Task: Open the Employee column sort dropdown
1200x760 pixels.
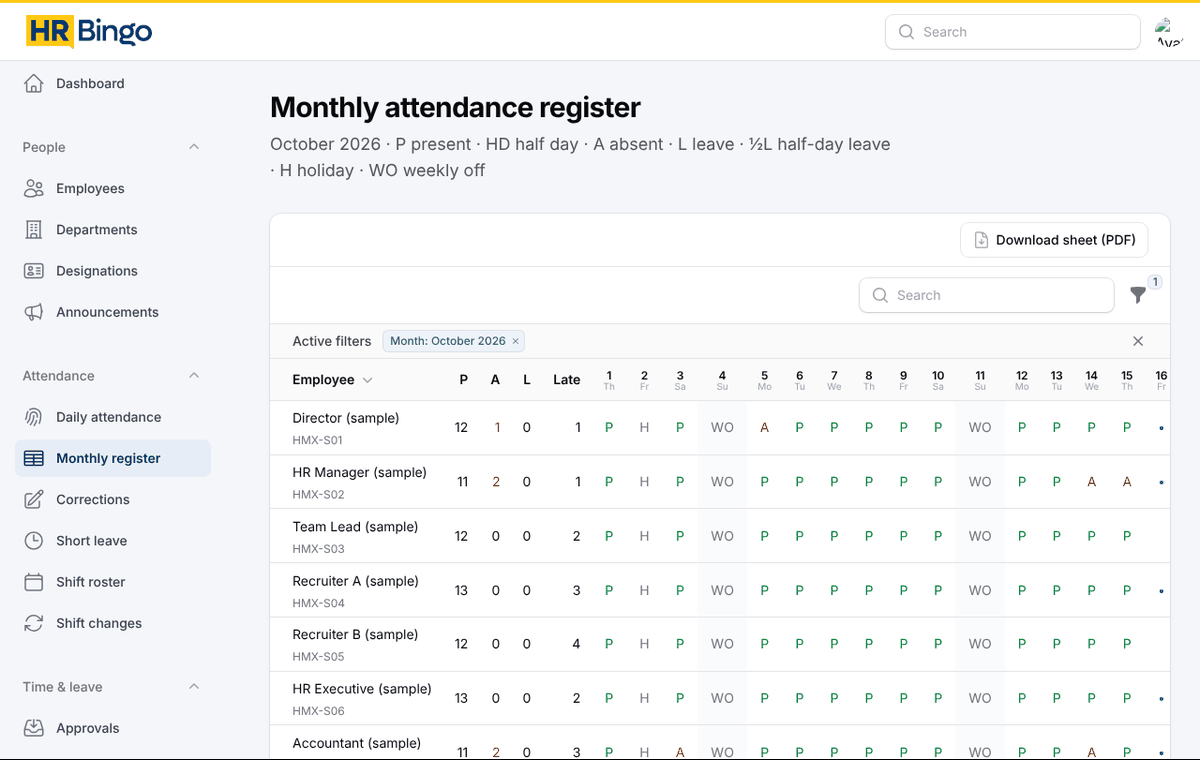Action: (x=367, y=380)
